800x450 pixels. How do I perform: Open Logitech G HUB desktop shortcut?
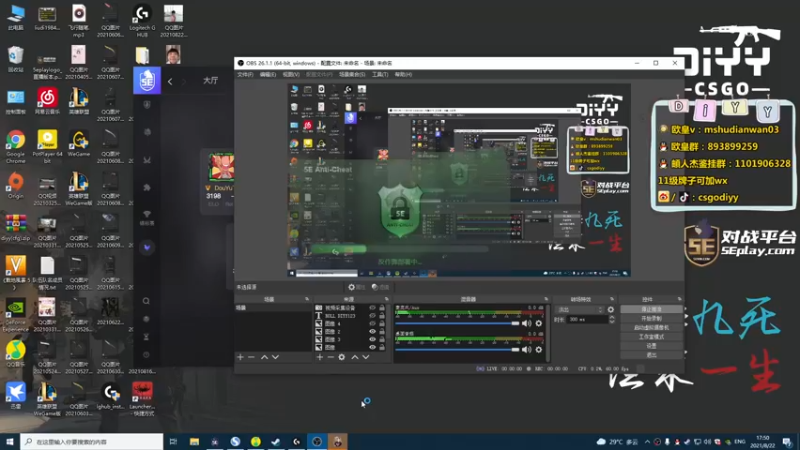(142, 20)
